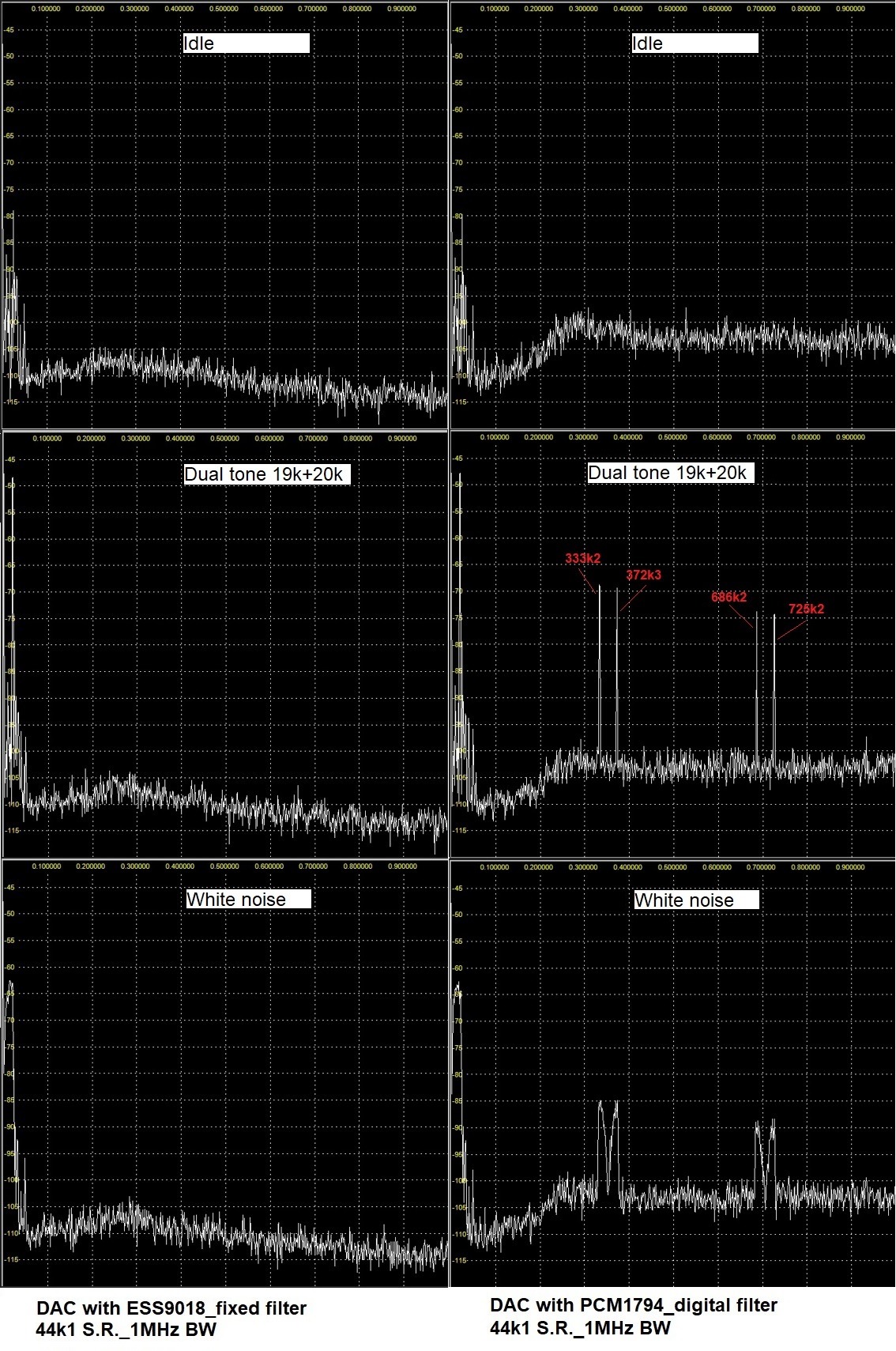Viewport: 896px width, 1351px height.
Task: Click 'Dual tone 19k+20k' label in PCM1794 column
Action: pyautogui.click(x=671, y=473)
